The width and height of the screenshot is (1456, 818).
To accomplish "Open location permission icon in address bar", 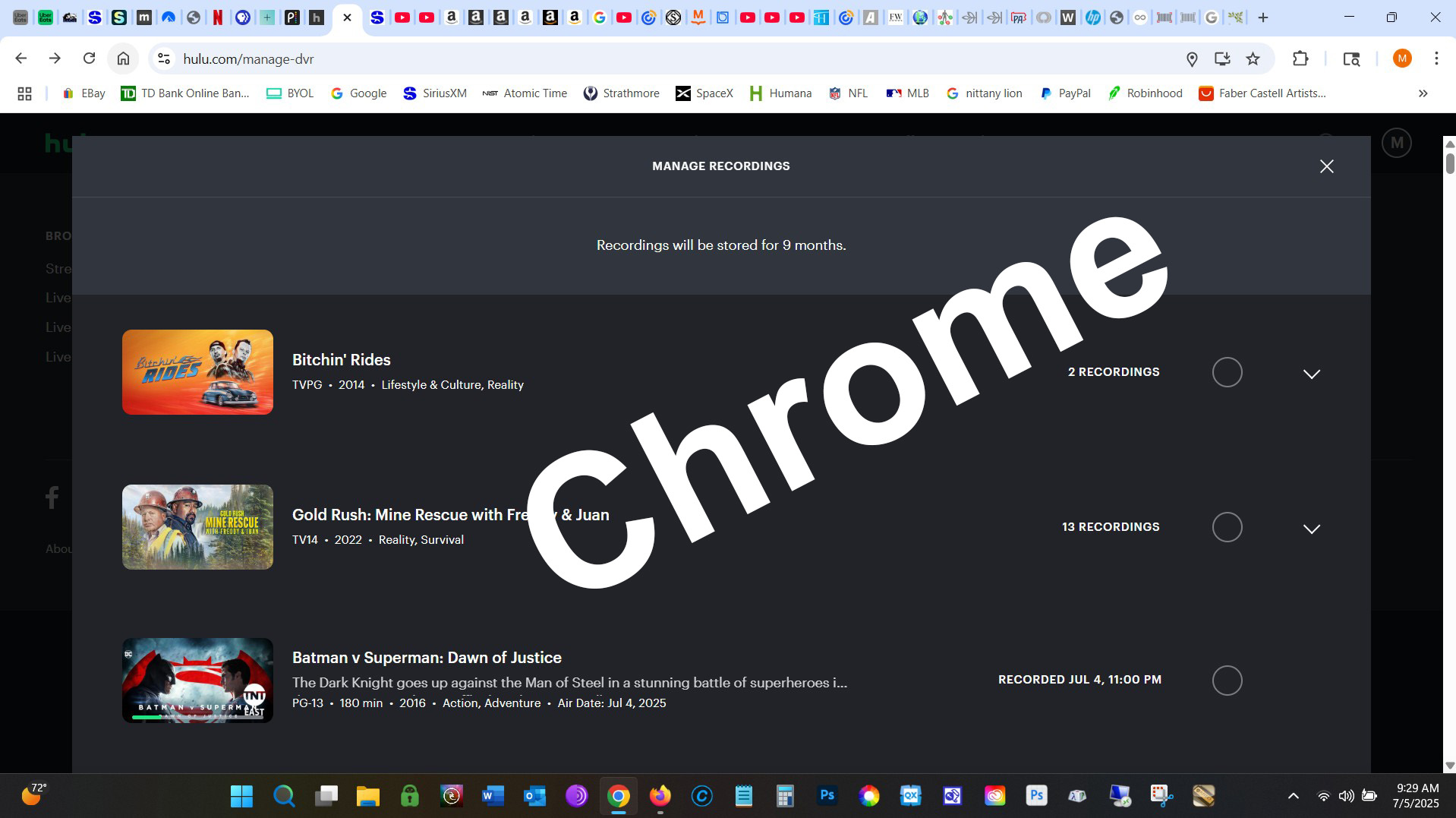I will (1192, 59).
